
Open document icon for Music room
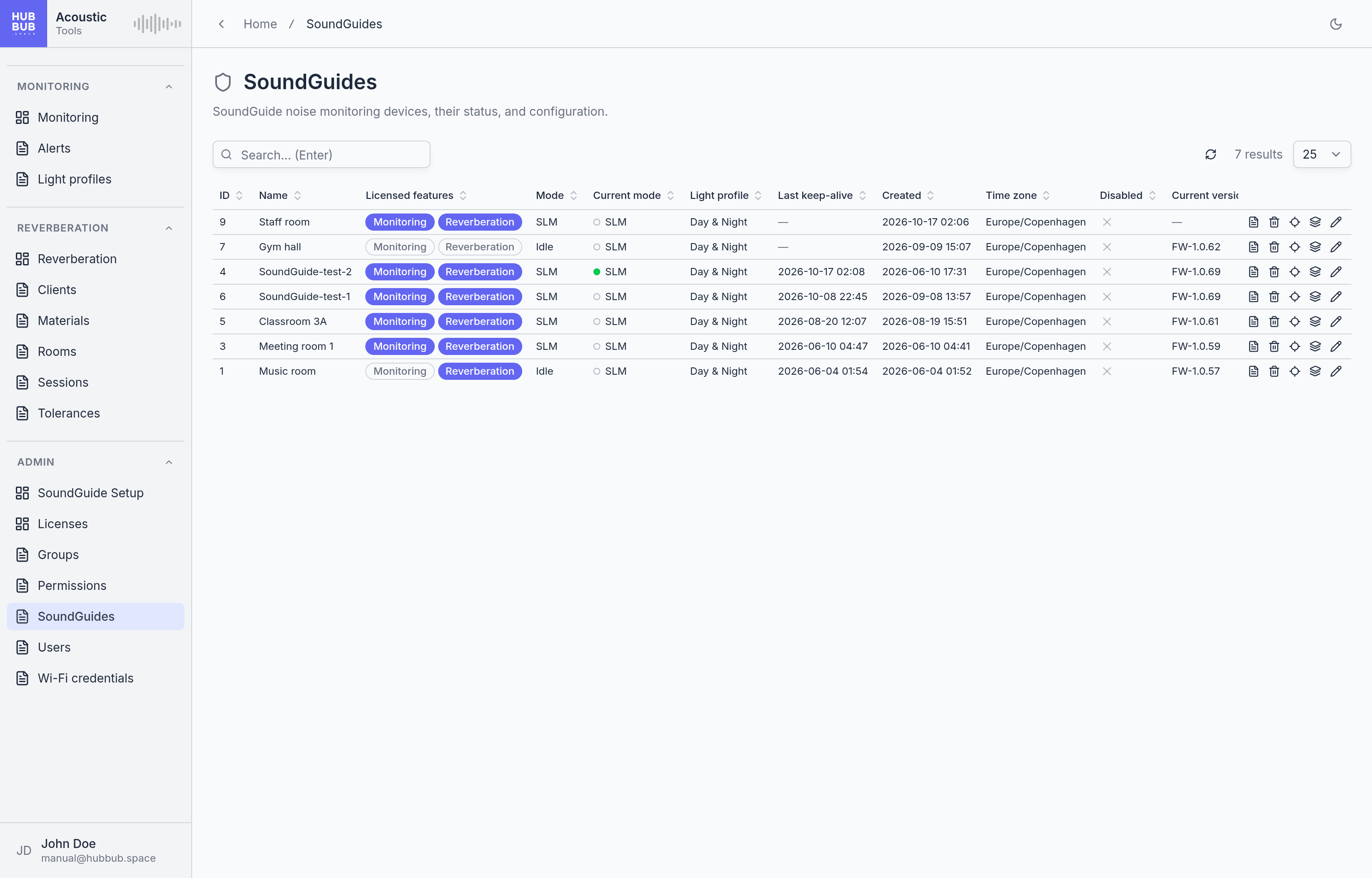coord(1253,371)
